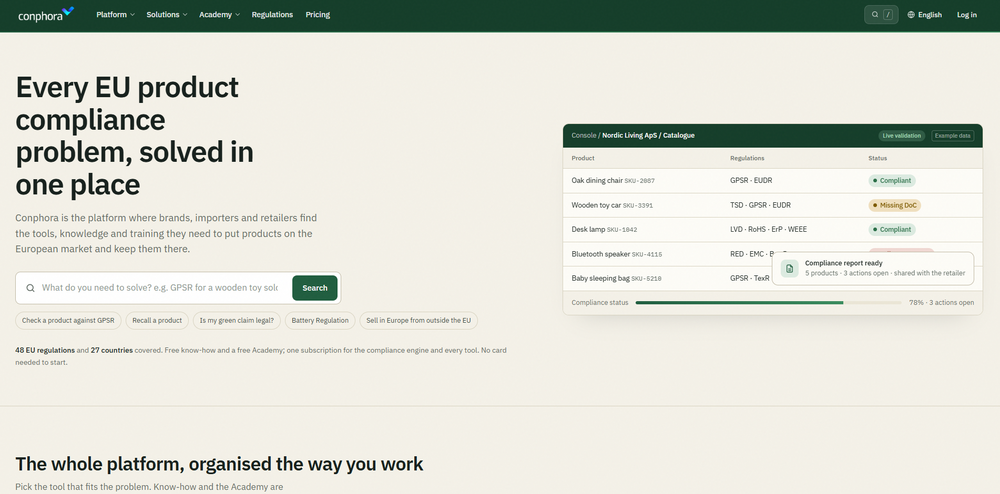
Task: Click 'LVD · RoHS · ErP · WEEE' regulations cell
Action: pyautogui.click(x=768, y=229)
